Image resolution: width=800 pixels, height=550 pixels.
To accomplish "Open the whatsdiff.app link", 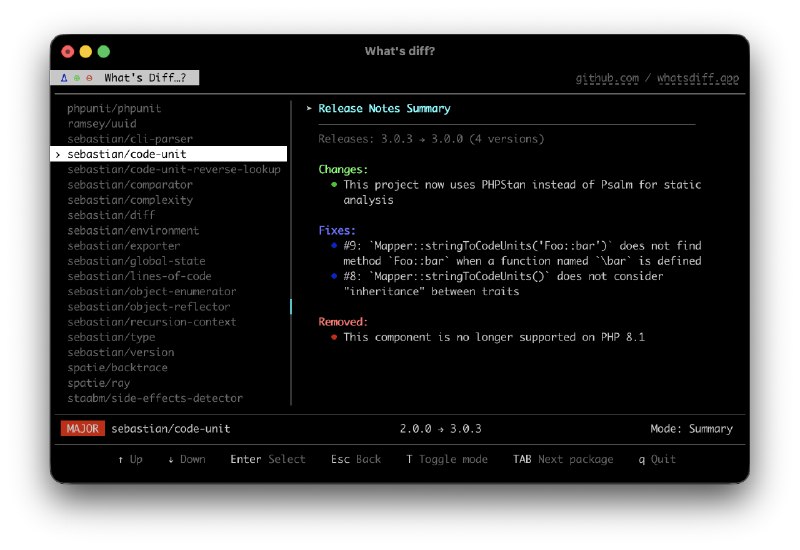I will point(698,78).
